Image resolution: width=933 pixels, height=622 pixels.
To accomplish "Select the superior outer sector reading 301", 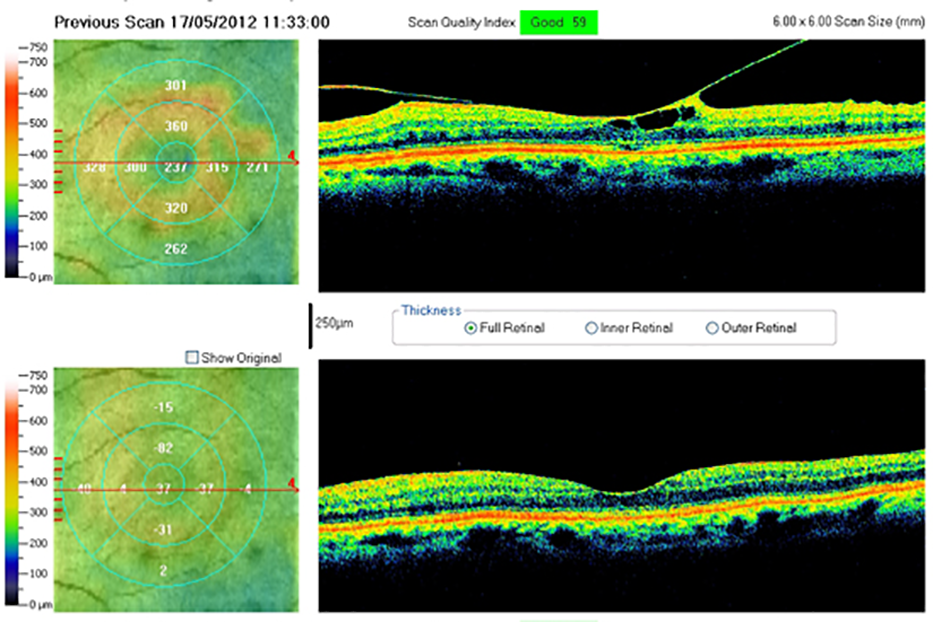I will [x=175, y=86].
